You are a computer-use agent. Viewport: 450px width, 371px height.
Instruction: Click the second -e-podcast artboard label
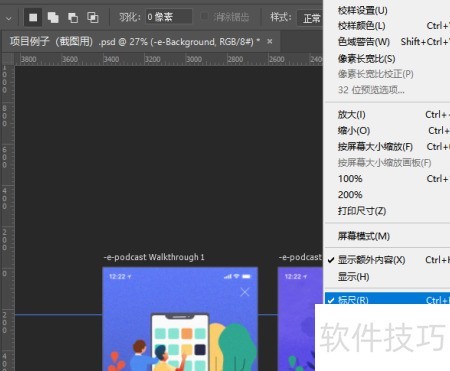tap(300, 257)
